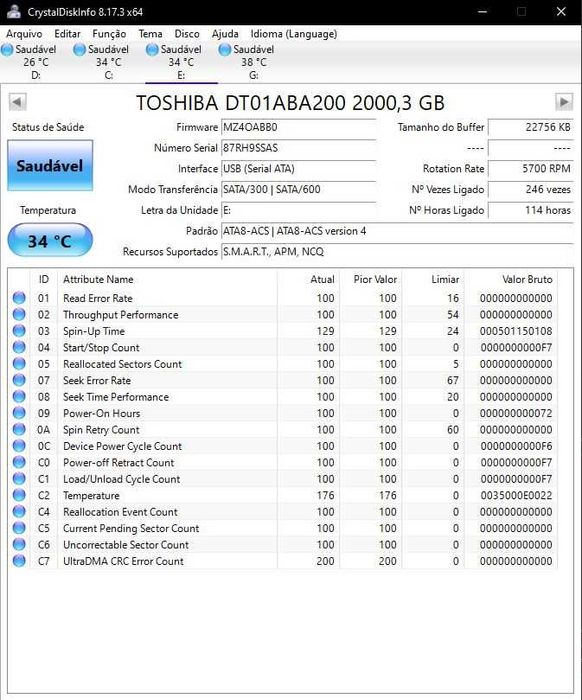Click status orb for Spin-Up Time
Image resolution: width=582 pixels, height=700 pixels.
[x=19, y=331]
